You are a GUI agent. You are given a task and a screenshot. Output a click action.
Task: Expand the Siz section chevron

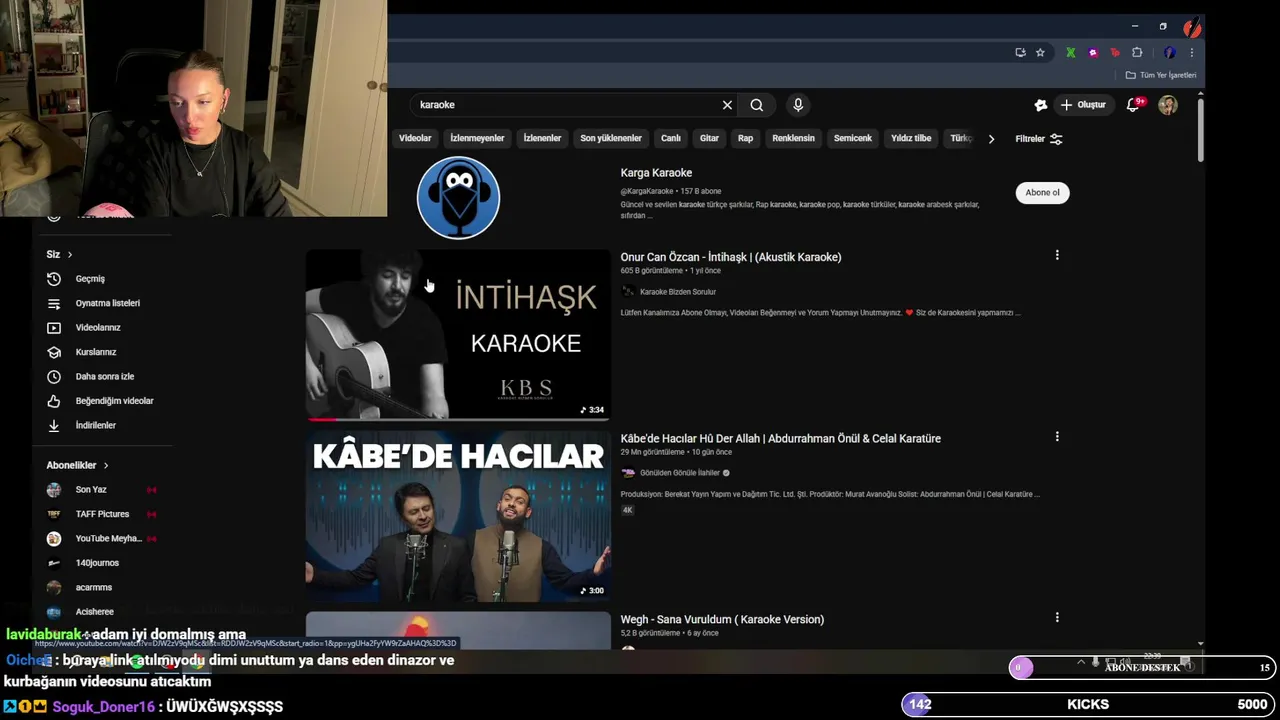69,255
